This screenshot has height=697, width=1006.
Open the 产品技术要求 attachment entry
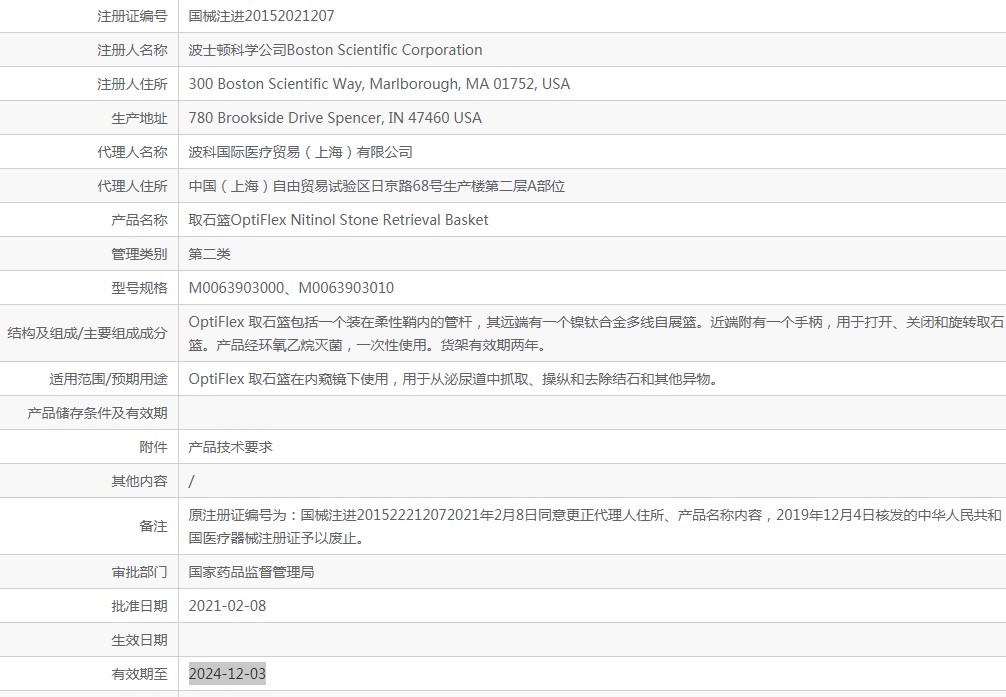click(x=230, y=447)
